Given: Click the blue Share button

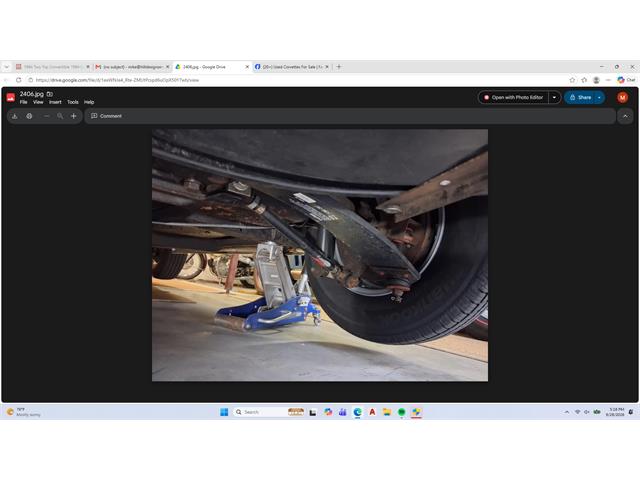Looking at the screenshot, I should coord(580,98).
